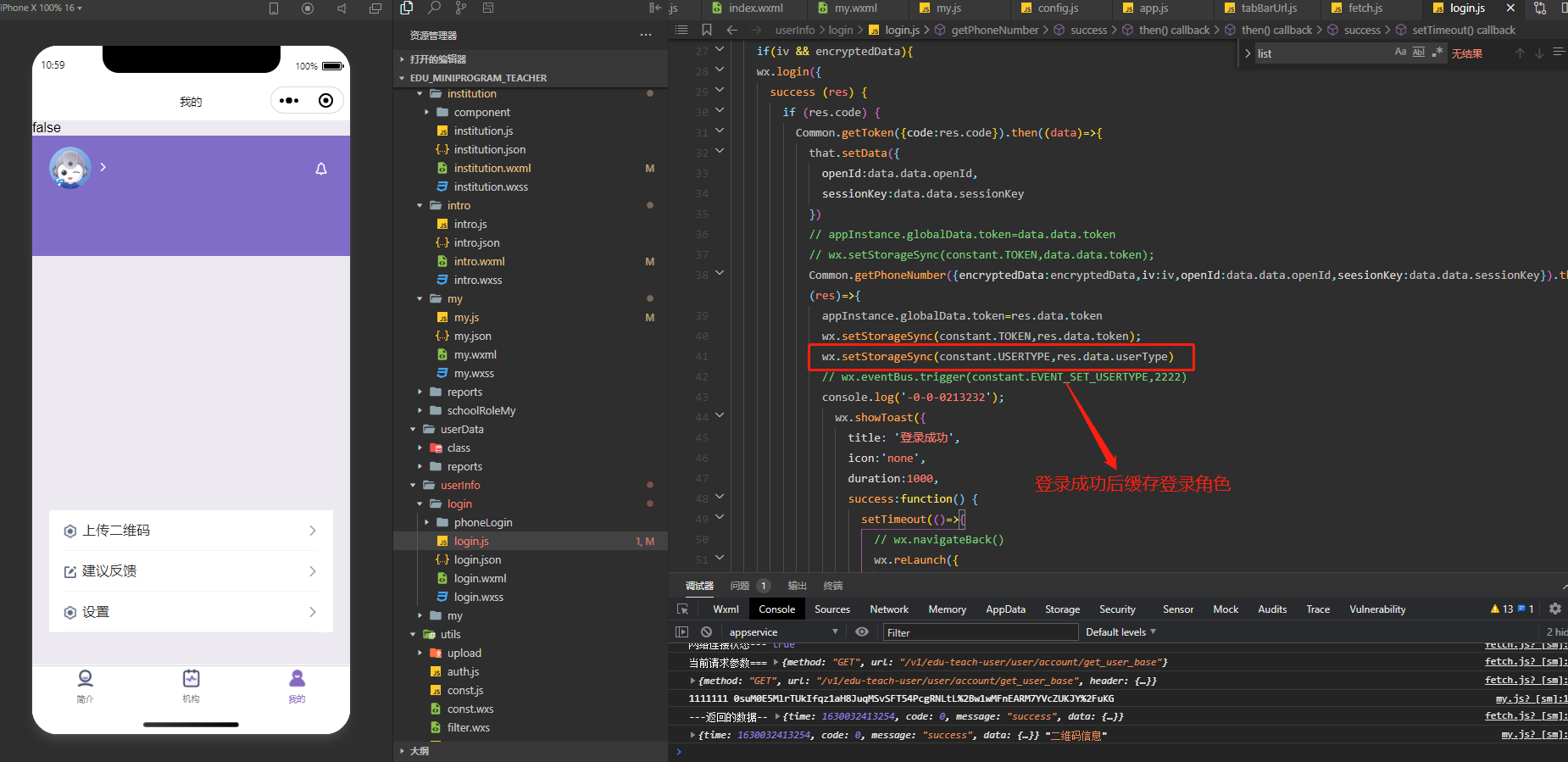This screenshot has height=762, width=1568.
Task: Expand the 二维码信息 console log object
Action: click(693, 735)
